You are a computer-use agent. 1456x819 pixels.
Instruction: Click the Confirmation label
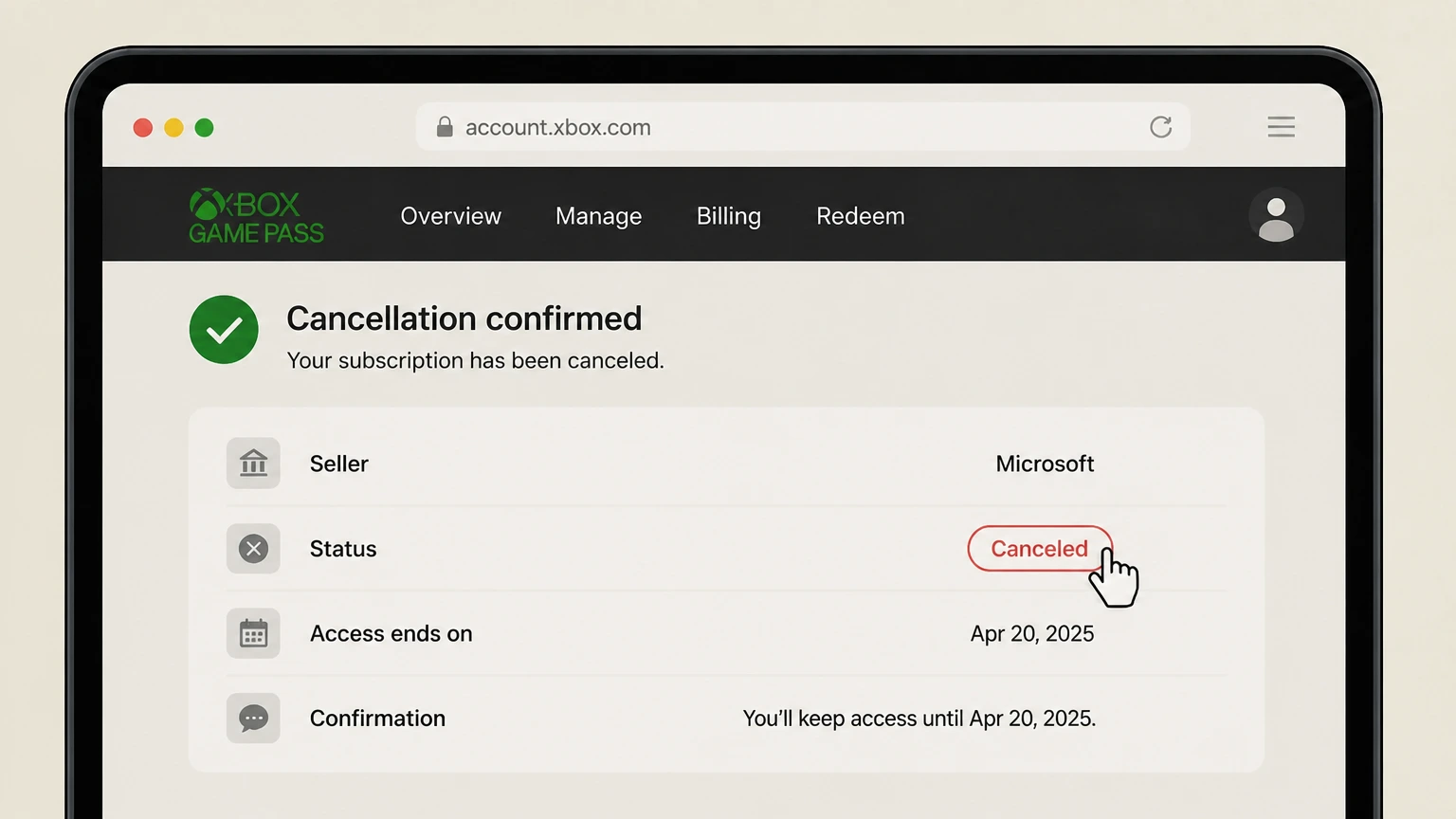pos(377,718)
